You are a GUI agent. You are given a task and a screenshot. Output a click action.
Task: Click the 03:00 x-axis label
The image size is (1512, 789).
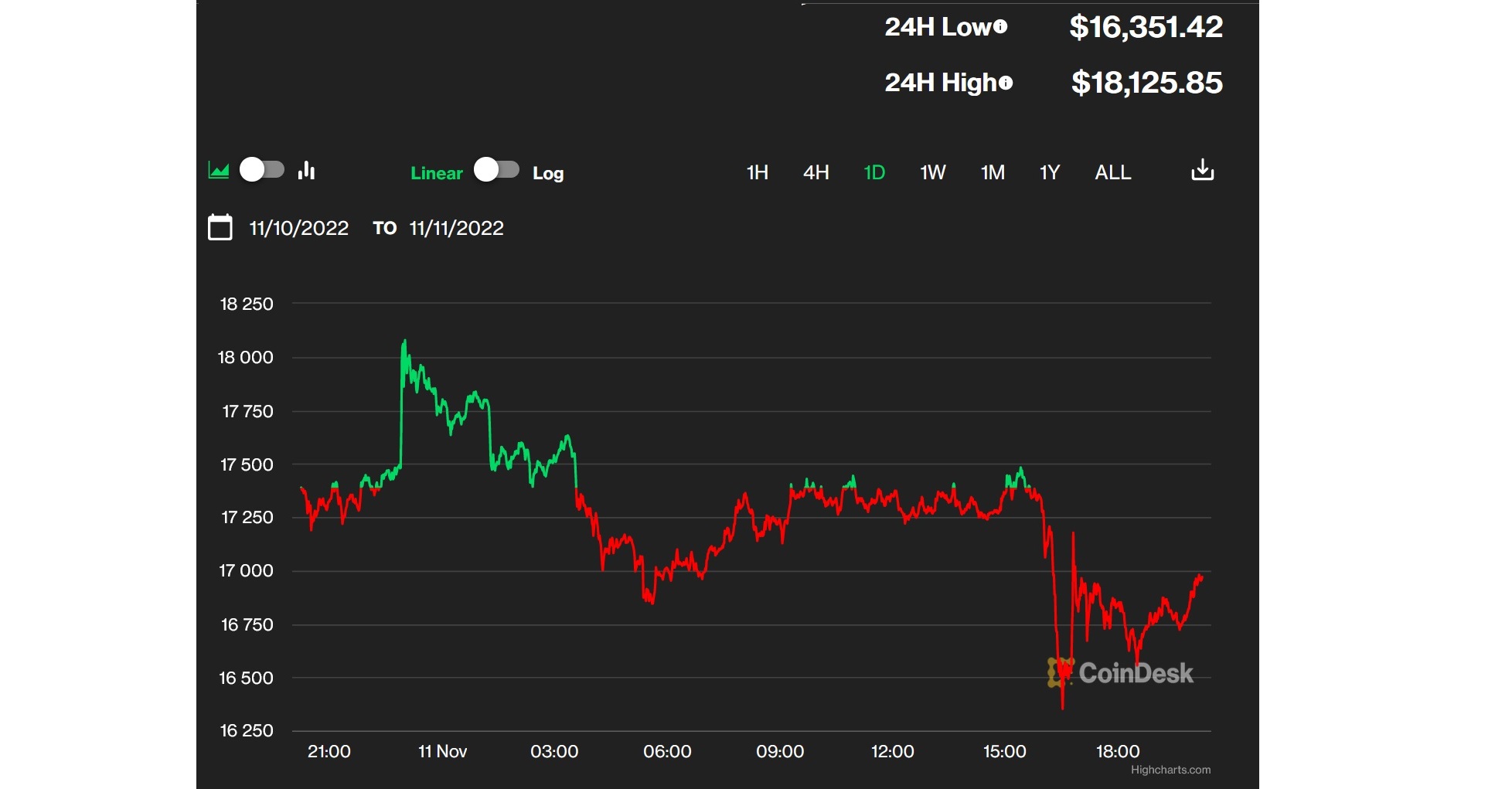[x=554, y=751]
